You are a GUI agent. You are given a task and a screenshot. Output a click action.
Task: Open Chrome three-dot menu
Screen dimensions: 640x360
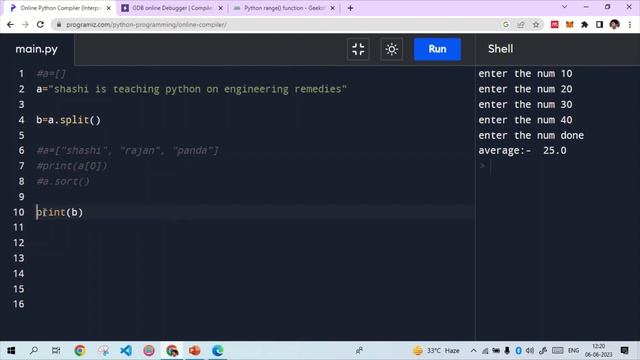click(x=630, y=24)
